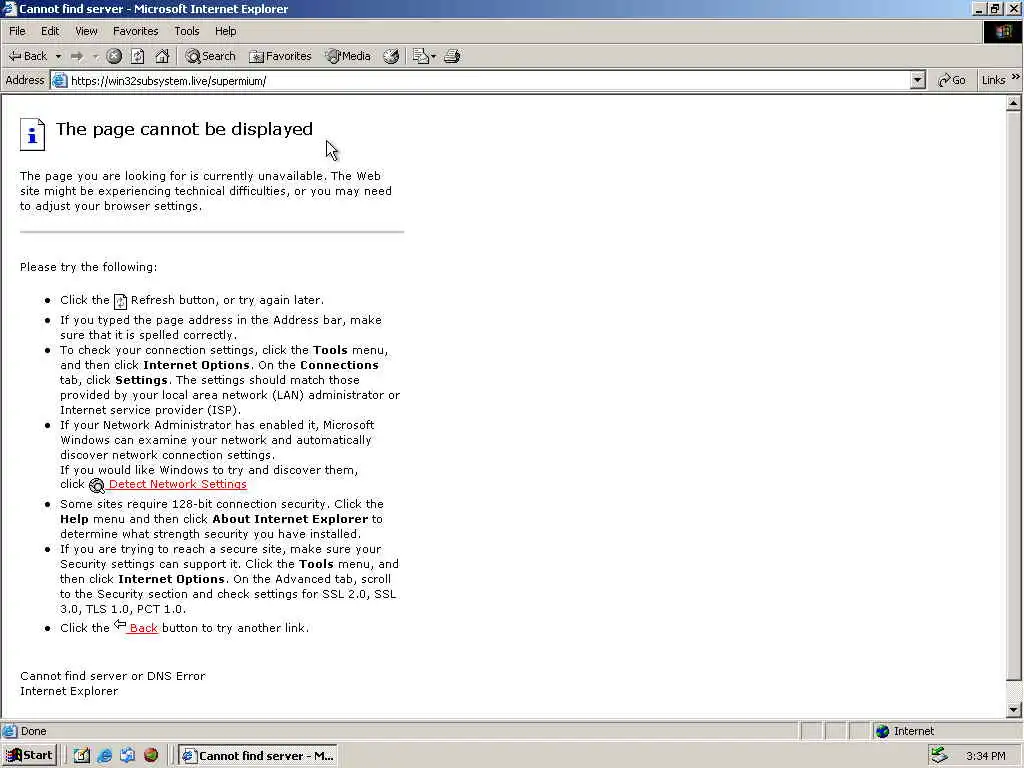
Task: Open the Forward button history dropdown arrow
Action: point(95,57)
